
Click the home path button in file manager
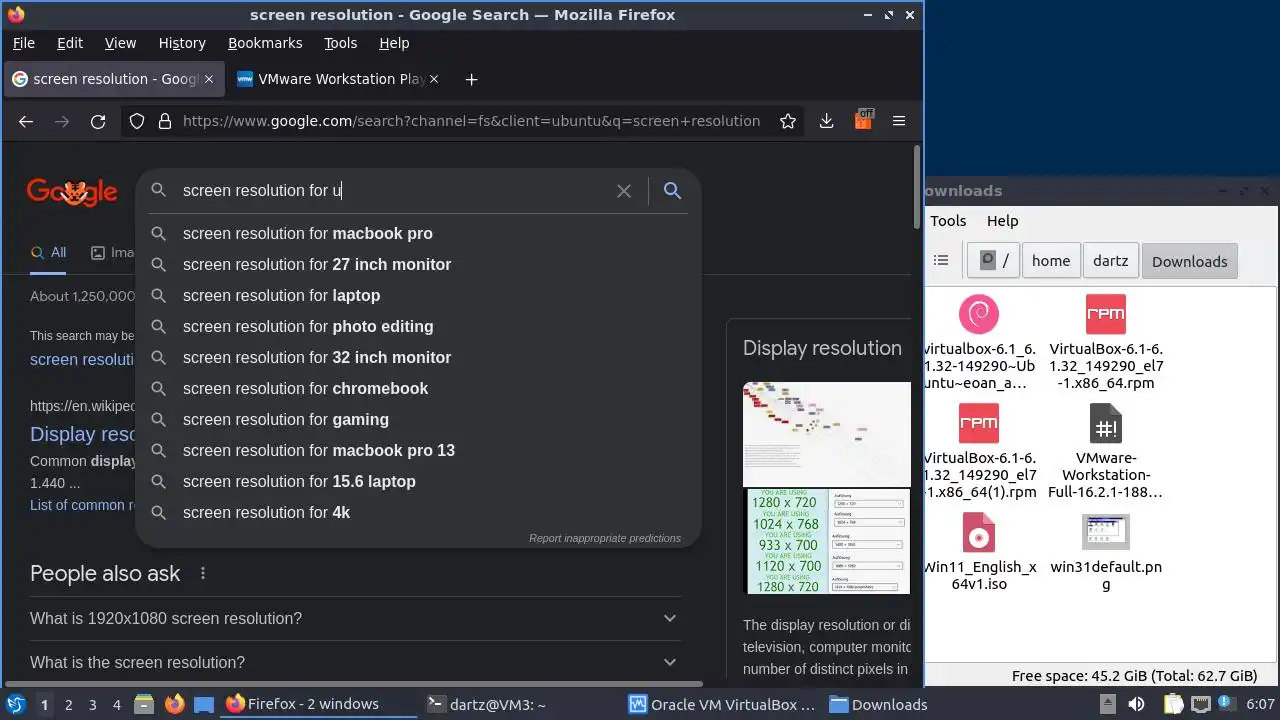[1051, 260]
